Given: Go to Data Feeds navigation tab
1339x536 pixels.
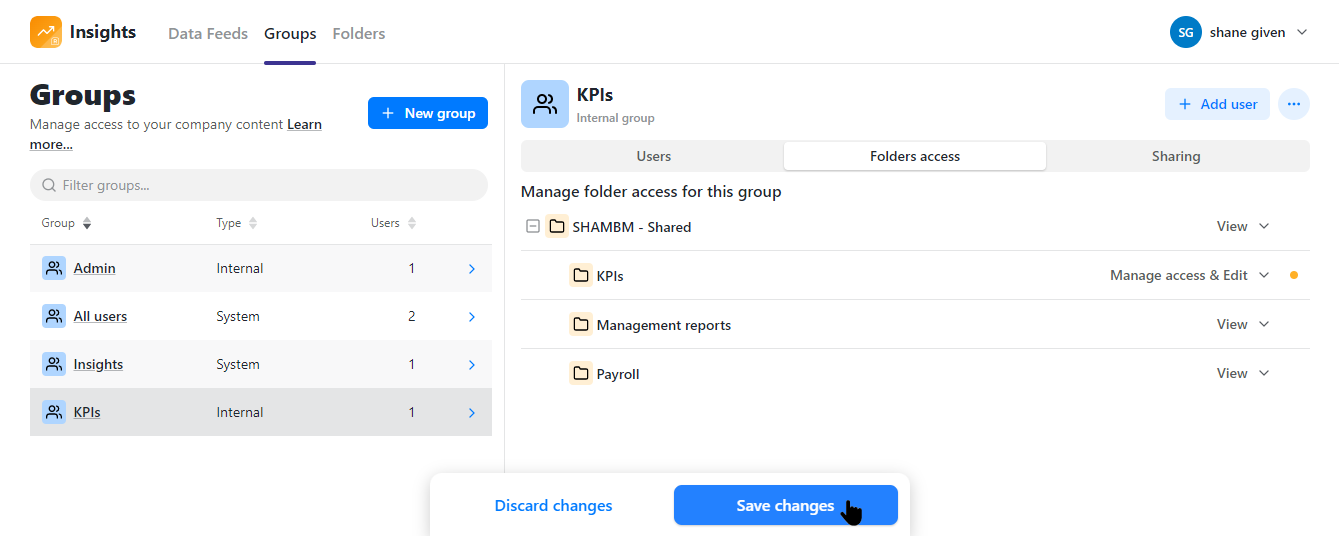Looking at the screenshot, I should coord(208,33).
